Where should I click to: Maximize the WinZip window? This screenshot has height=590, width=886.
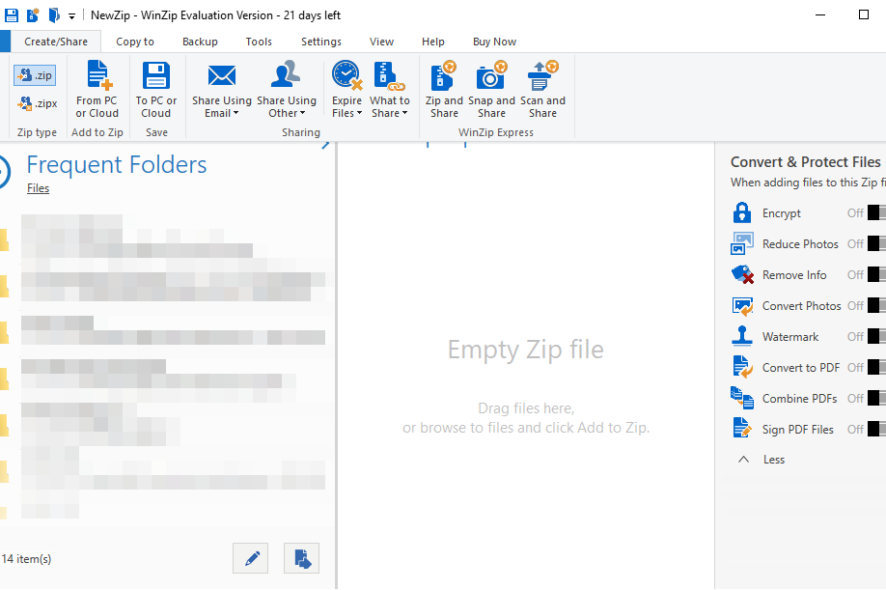click(x=863, y=15)
